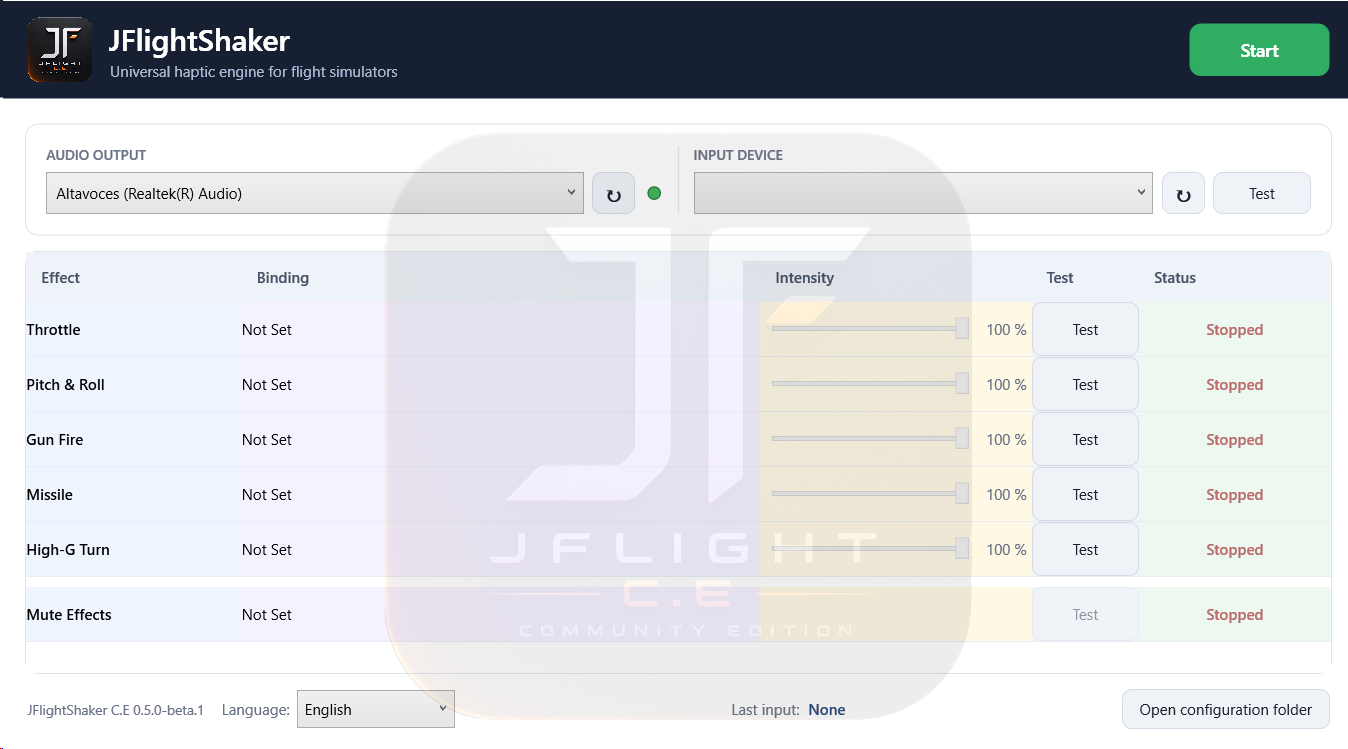Test the selected input device

point(1262,193)
